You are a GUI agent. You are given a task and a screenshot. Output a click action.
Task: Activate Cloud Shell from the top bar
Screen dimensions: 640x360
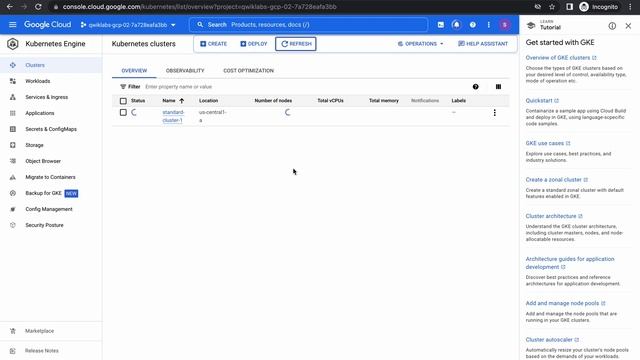point(440,24)
